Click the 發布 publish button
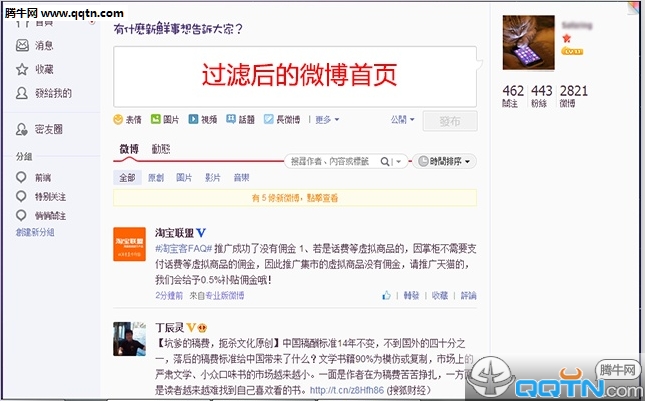Viewport: 645px width, 401px height. coord(450,121)
